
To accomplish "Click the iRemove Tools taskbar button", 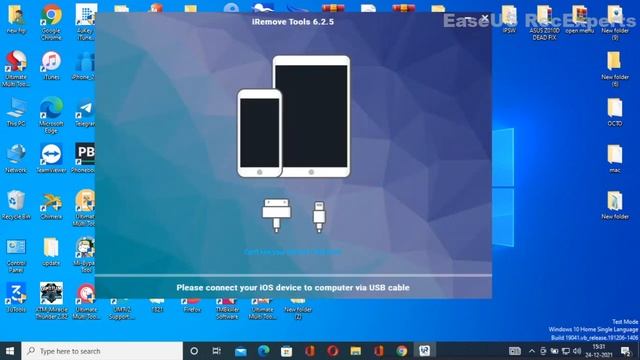I will (424, 351).
